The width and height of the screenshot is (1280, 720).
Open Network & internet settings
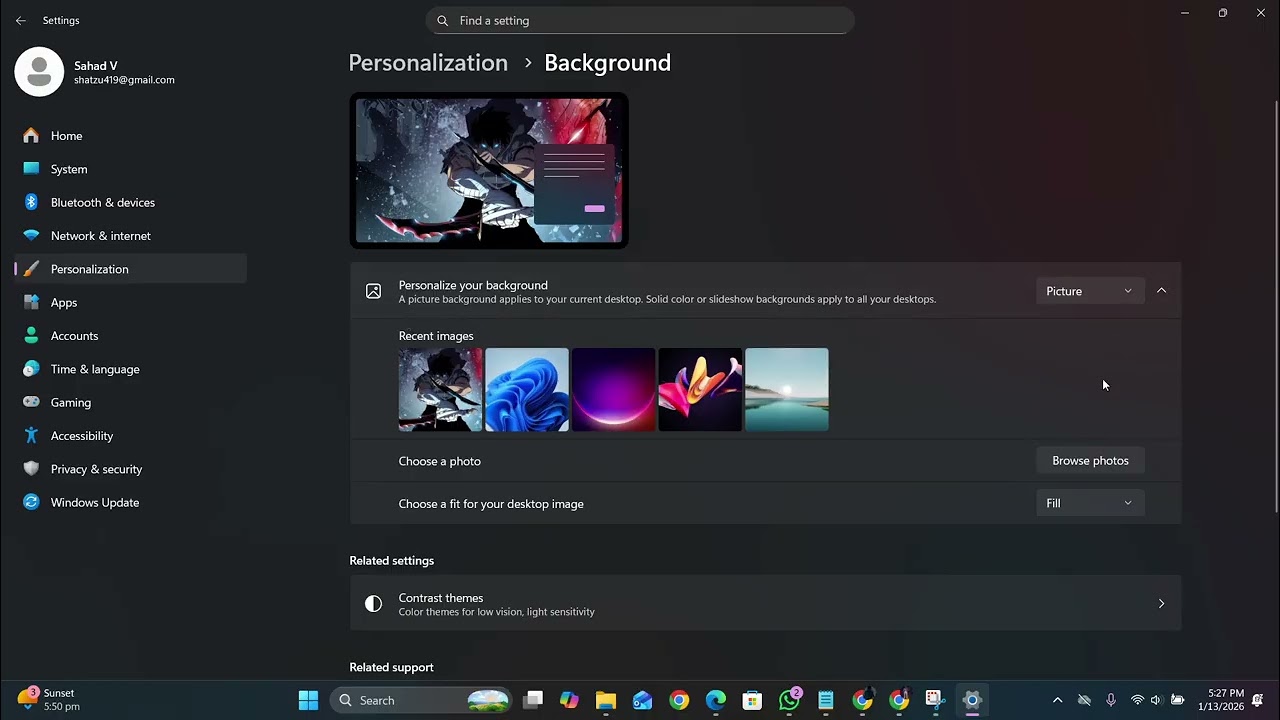pos(130,236)
